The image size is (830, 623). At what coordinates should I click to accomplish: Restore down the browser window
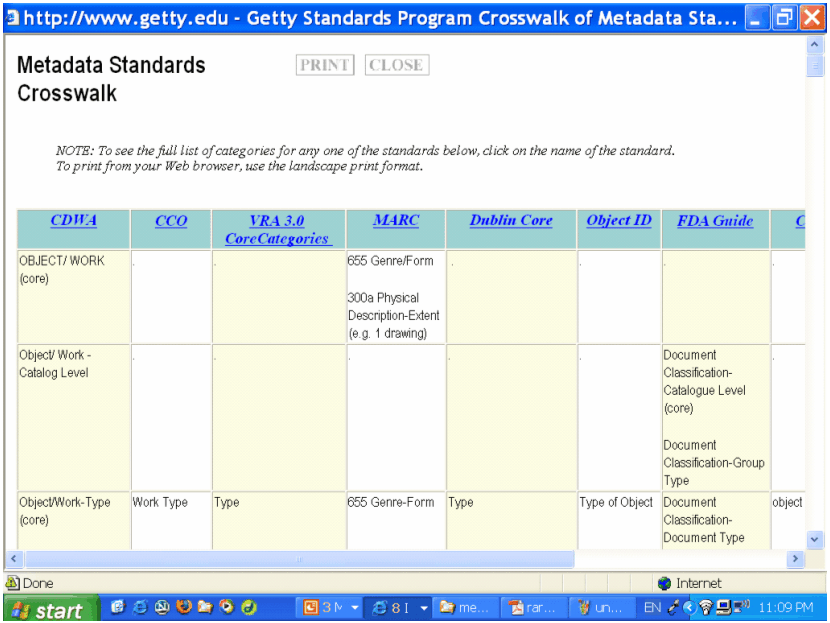(784, 19)
